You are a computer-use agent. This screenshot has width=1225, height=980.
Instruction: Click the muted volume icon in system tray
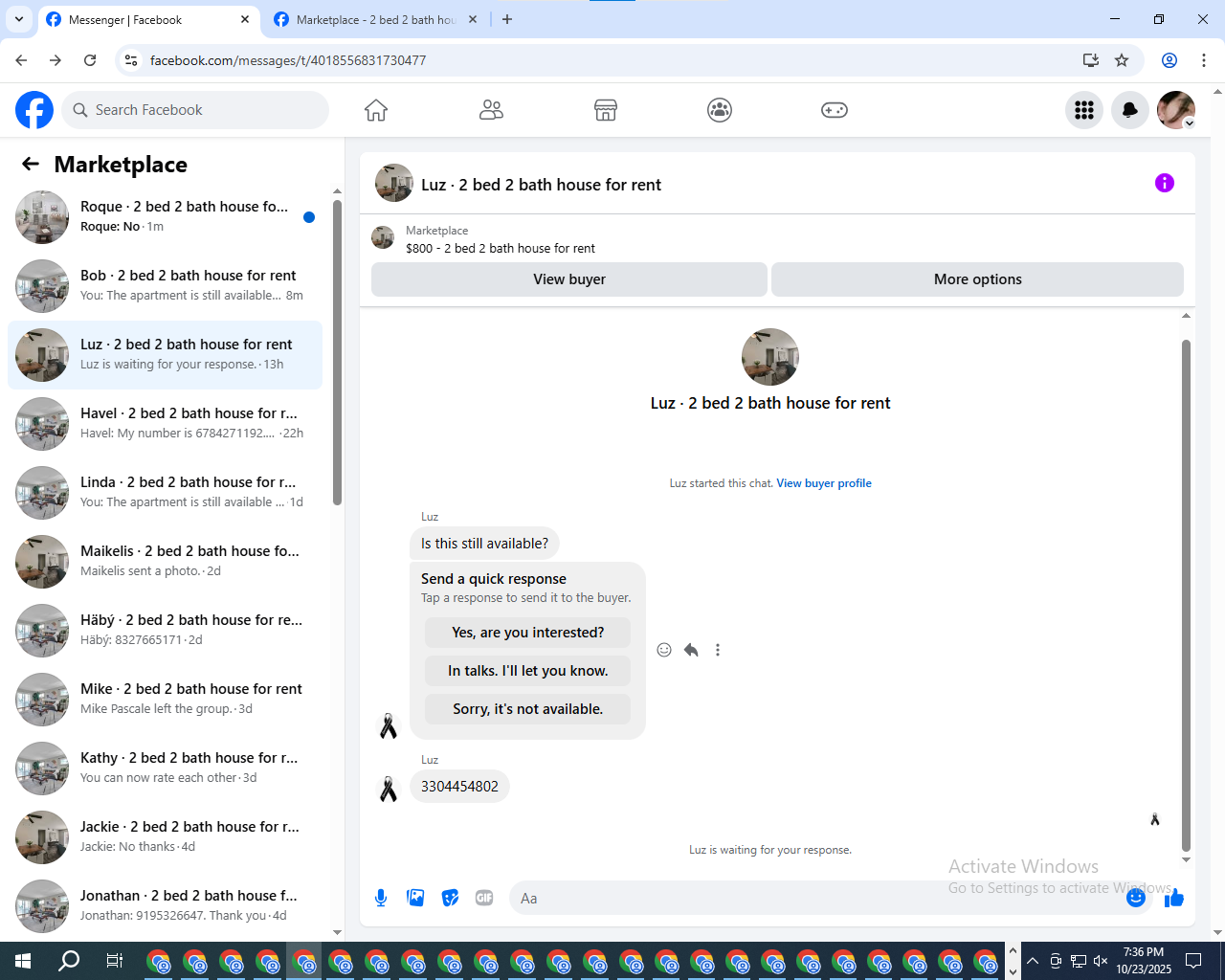tap(1102, 961)
